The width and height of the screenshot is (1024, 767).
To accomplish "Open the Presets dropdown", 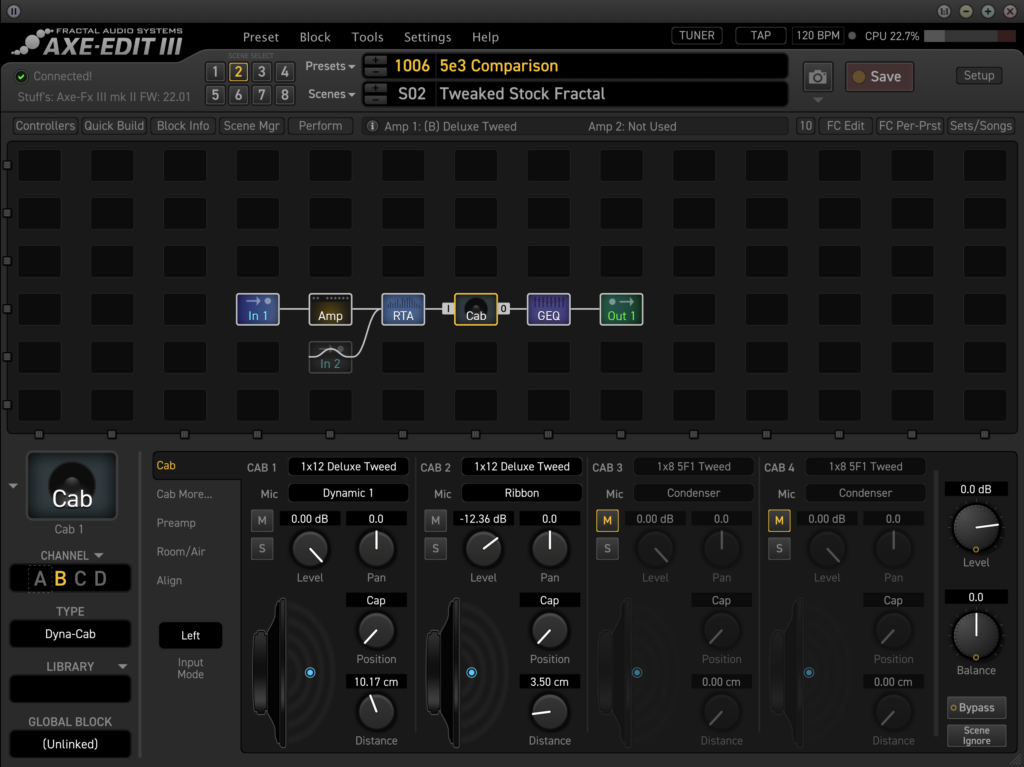I will point(330,66).
